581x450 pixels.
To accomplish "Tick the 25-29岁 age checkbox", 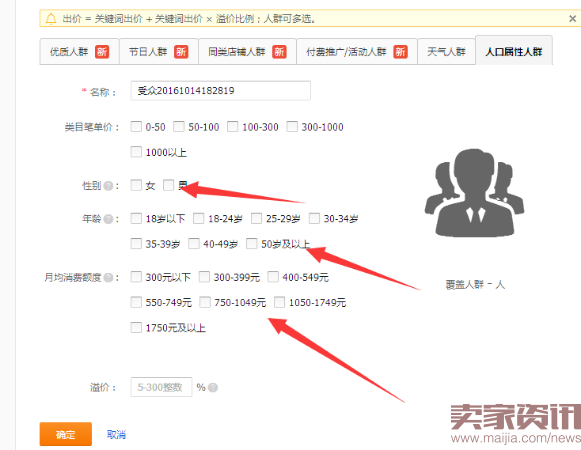I will (x=256, y=218).
